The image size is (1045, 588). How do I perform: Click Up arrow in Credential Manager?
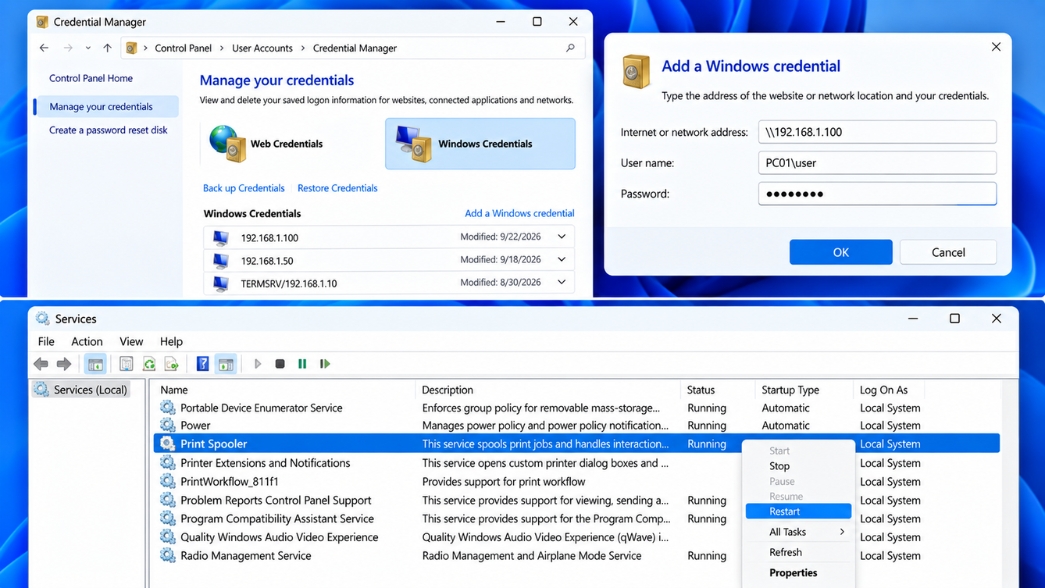107,48
